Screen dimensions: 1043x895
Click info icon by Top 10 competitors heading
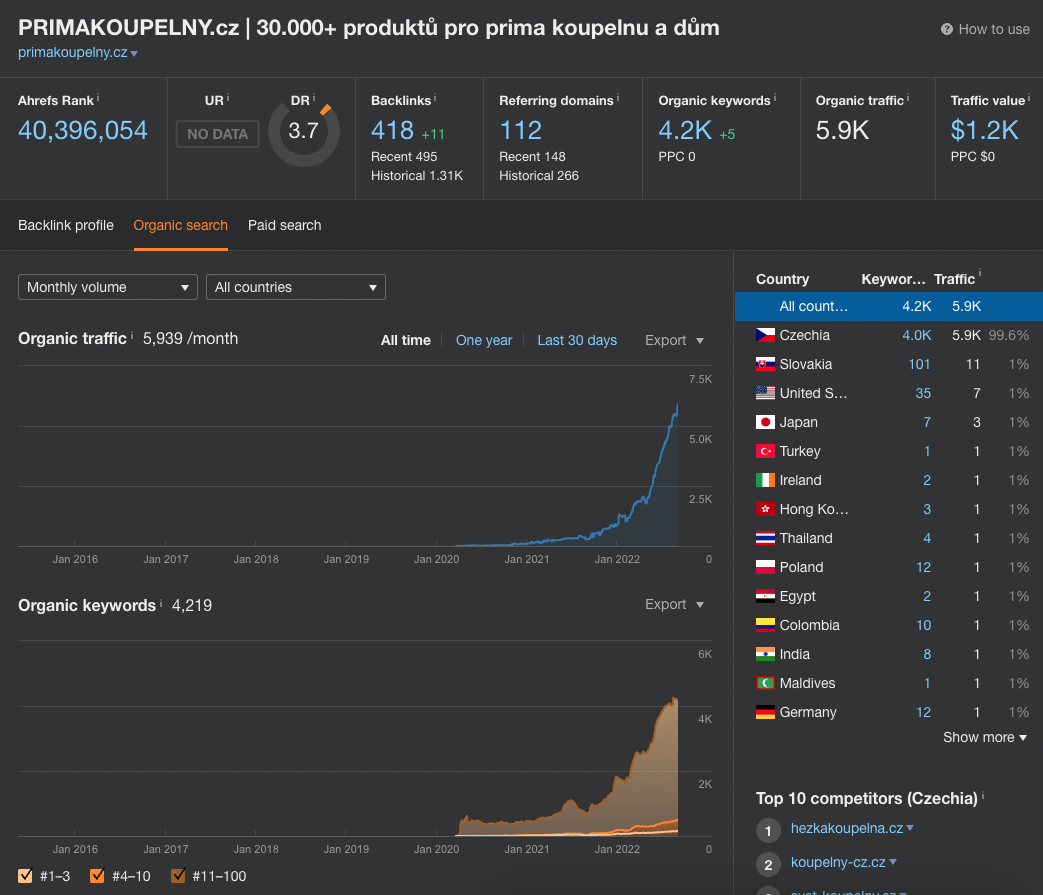982,795
